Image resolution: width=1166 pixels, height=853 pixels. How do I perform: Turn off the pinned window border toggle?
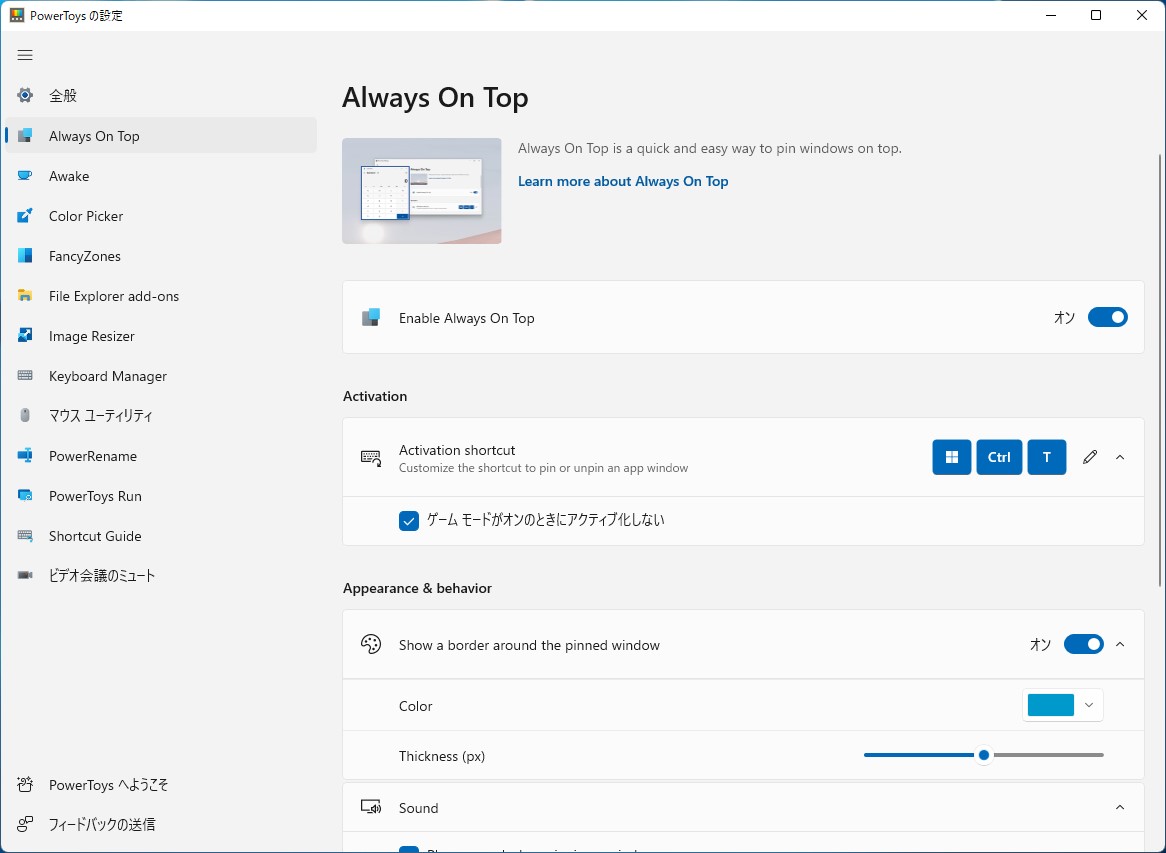click(x=1083, y=645)
